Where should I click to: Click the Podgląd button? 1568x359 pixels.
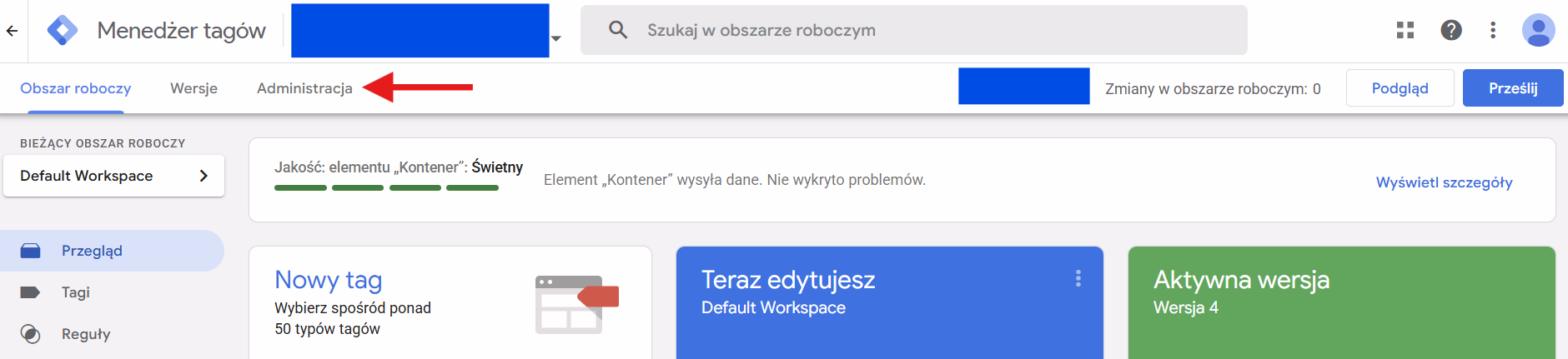[1400, 88]
